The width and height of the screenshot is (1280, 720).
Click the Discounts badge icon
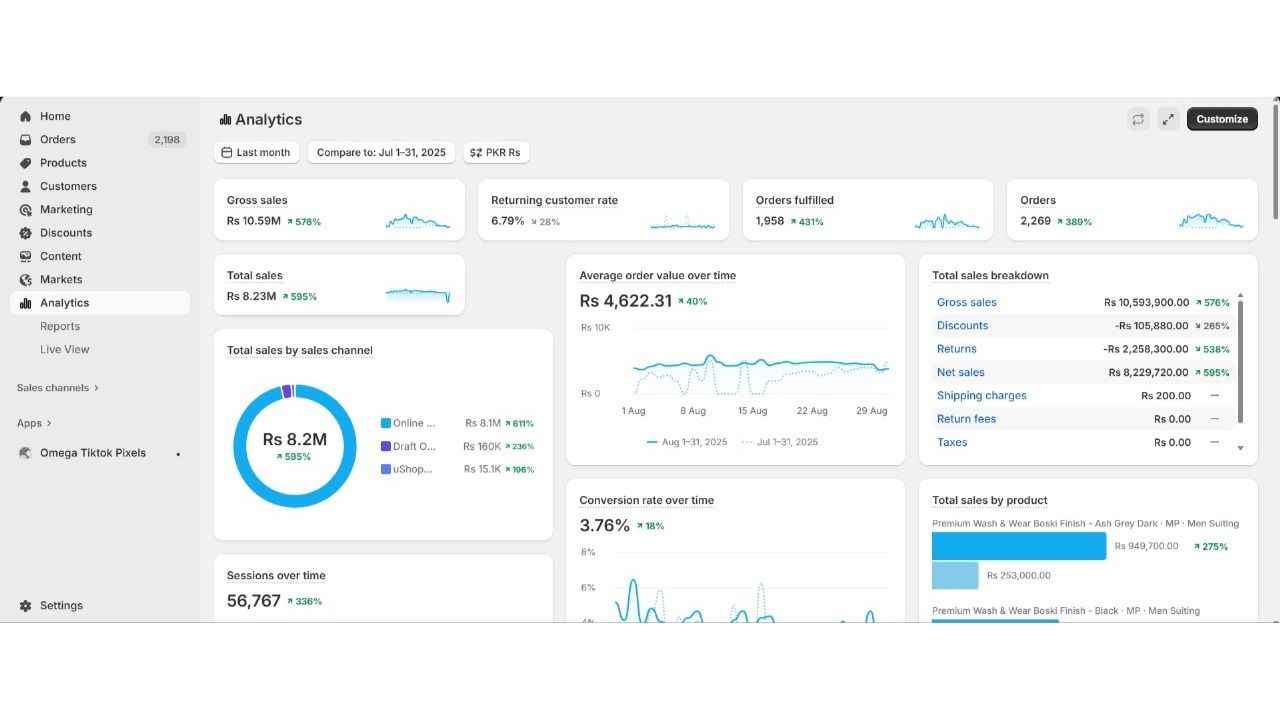click(x=26, y=233)
